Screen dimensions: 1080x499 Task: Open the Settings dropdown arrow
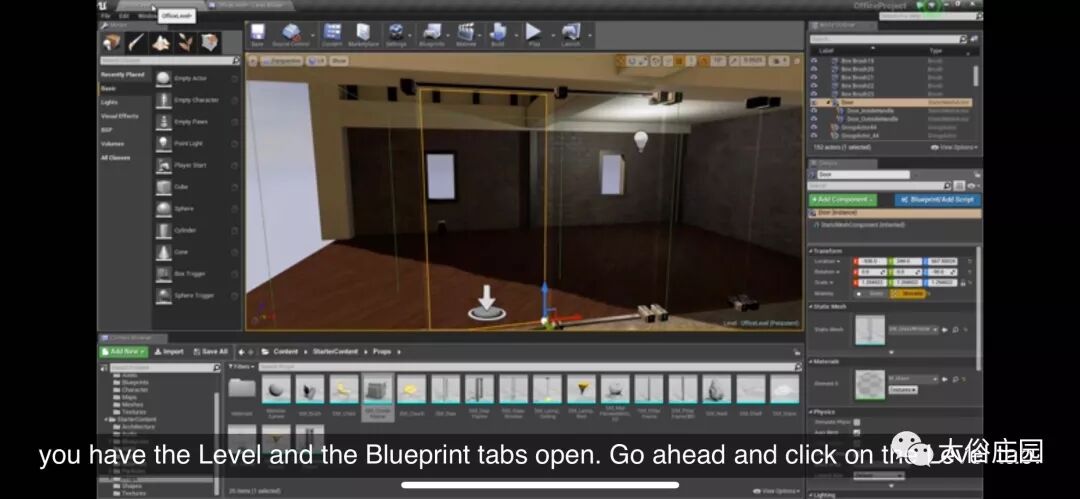click(x=411, y=36)
